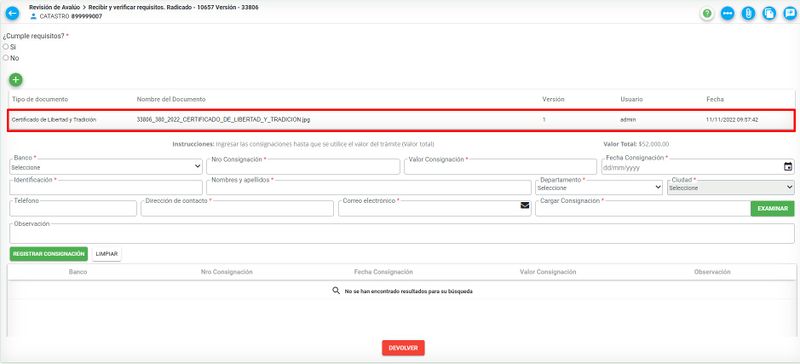This screenshot has height=364, width=800.
Task: Focus the Identificación field
Action: click(106, 187)
